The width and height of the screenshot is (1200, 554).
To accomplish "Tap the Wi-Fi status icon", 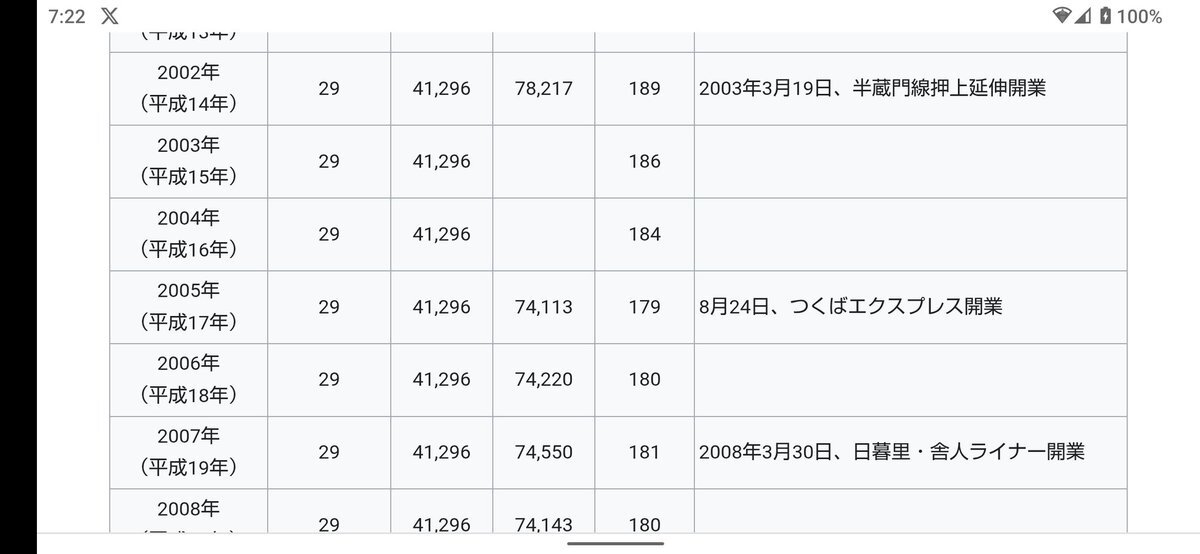I will click(x=1061, y=16).
